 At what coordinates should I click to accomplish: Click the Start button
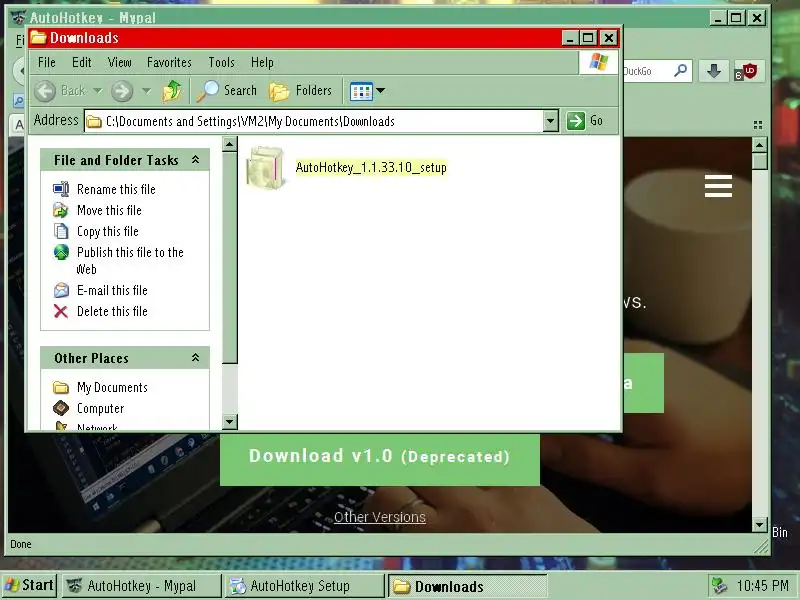point(30,585)
